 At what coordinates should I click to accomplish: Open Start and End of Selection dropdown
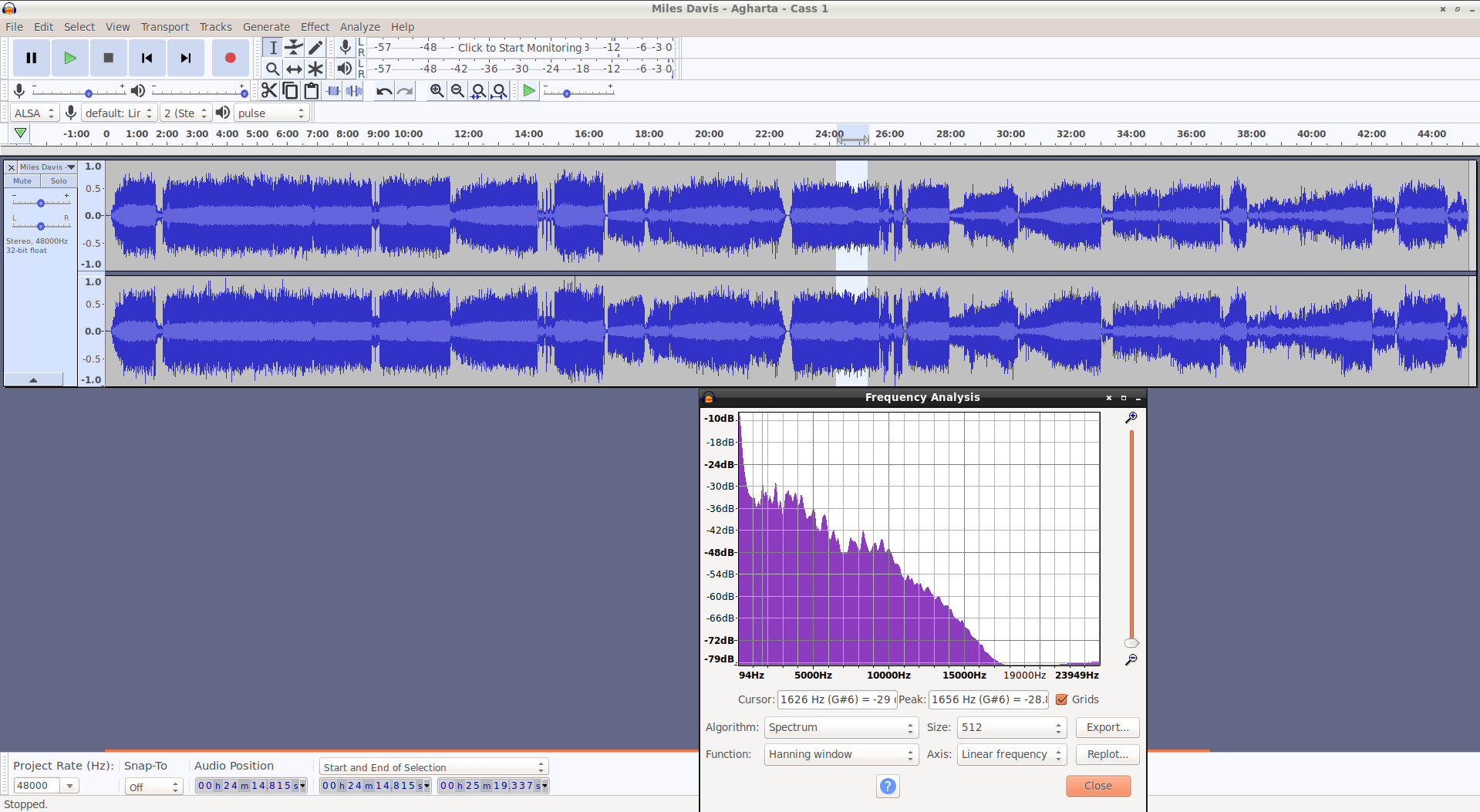433,767
